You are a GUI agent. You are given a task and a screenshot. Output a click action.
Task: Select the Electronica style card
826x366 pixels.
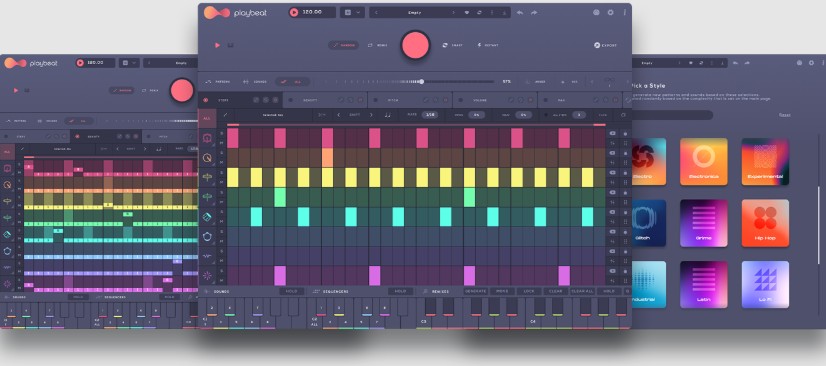coord(703,162)
